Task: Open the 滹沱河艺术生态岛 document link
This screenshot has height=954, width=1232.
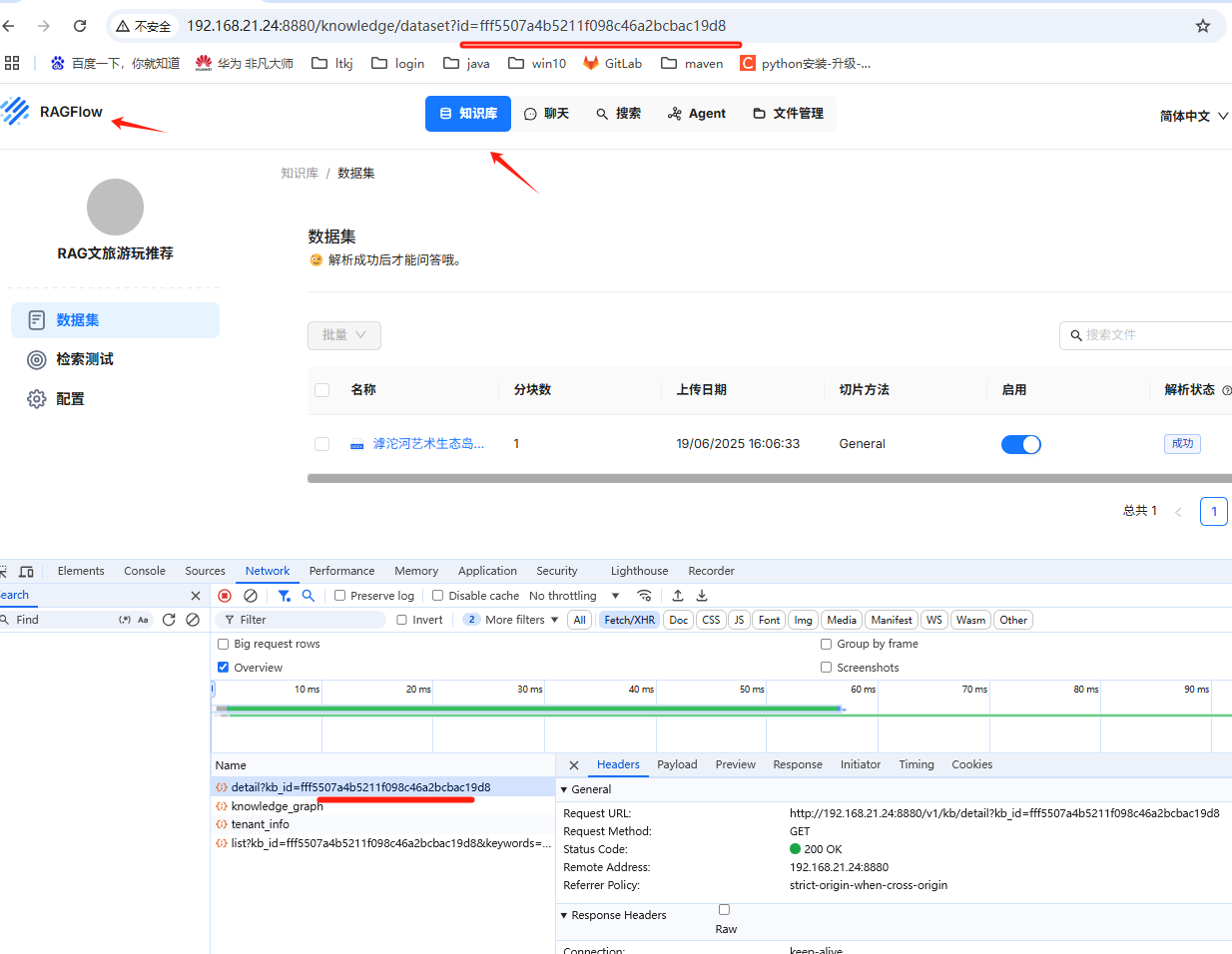Action: pos(428,444)
